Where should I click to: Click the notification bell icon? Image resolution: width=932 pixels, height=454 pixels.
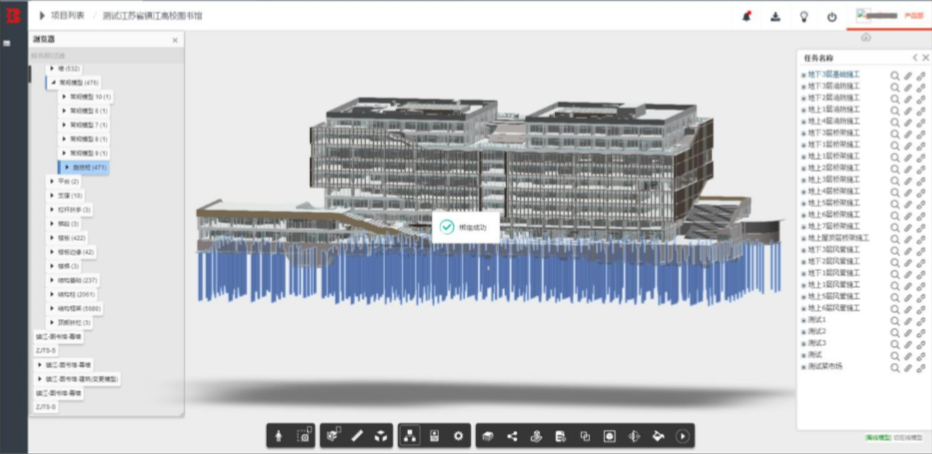(x=747, y=17)
